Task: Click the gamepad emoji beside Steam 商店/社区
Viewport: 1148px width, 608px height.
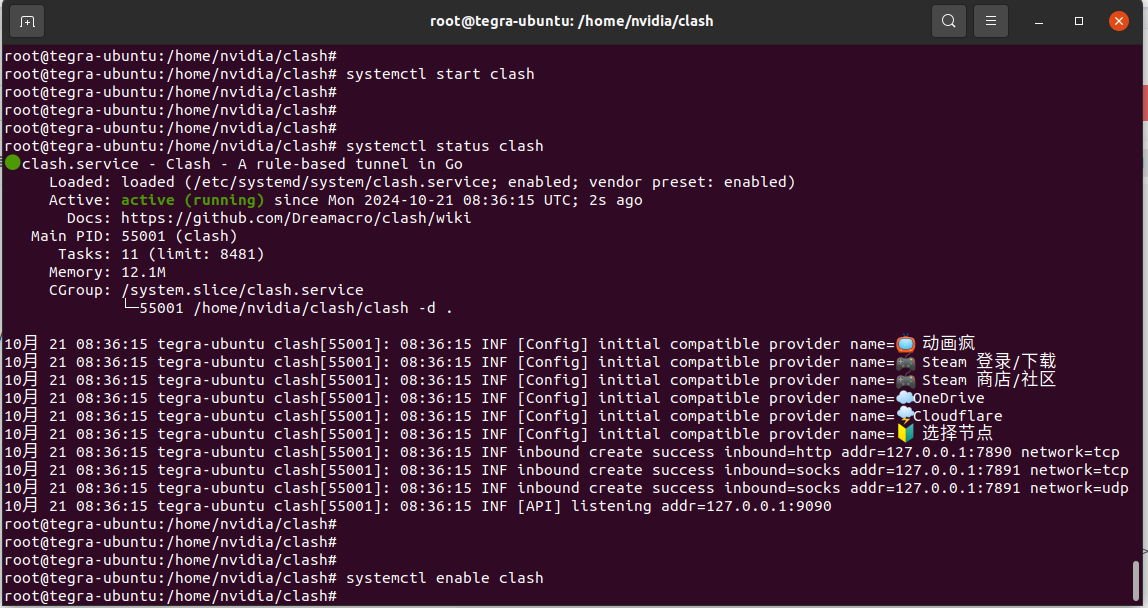Action: (x=905, y=380)
